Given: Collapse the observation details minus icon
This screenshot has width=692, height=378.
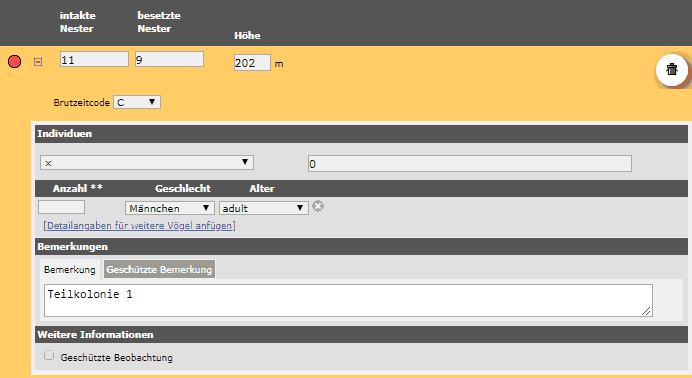Looking at the screenshot, I should point(38,62).
